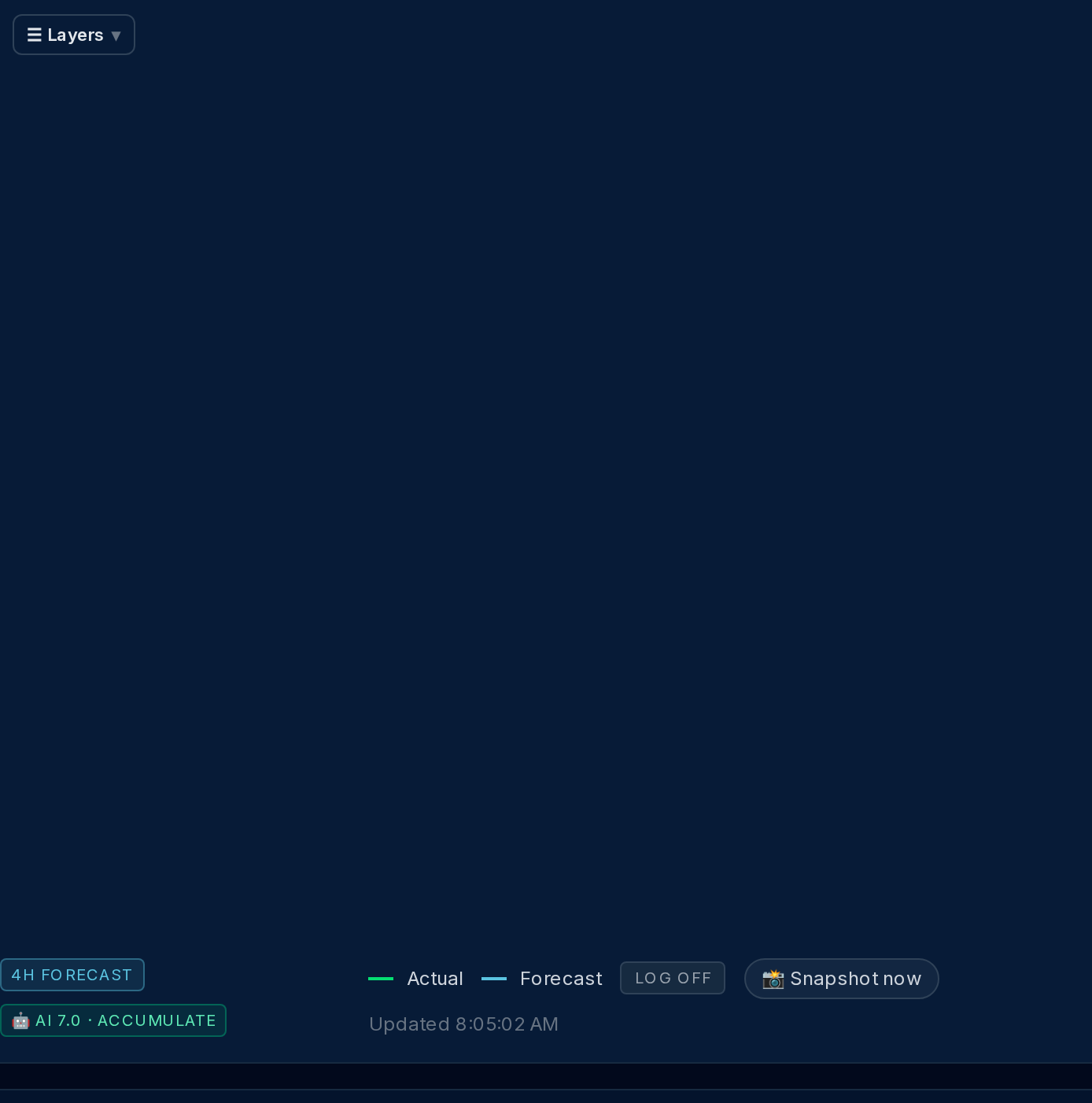
Task: Click the Updated 8:05:02 AM timestamp
Action: tap(463, 1024)
